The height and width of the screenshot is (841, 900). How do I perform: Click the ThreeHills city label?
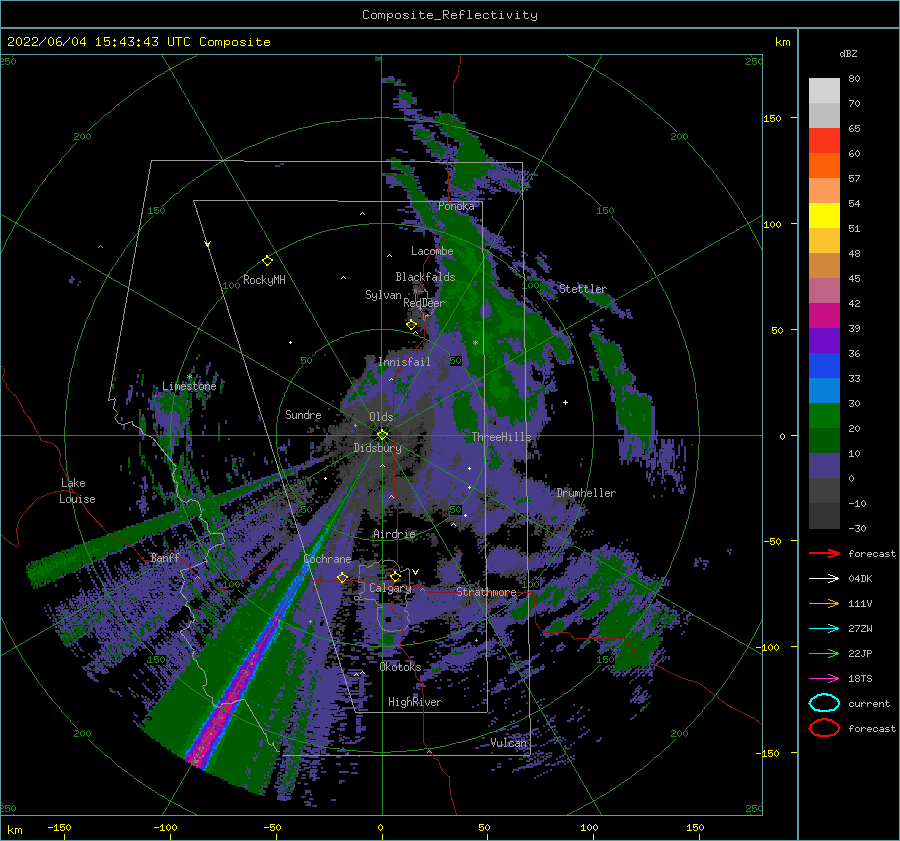click(x=502, y=437)
